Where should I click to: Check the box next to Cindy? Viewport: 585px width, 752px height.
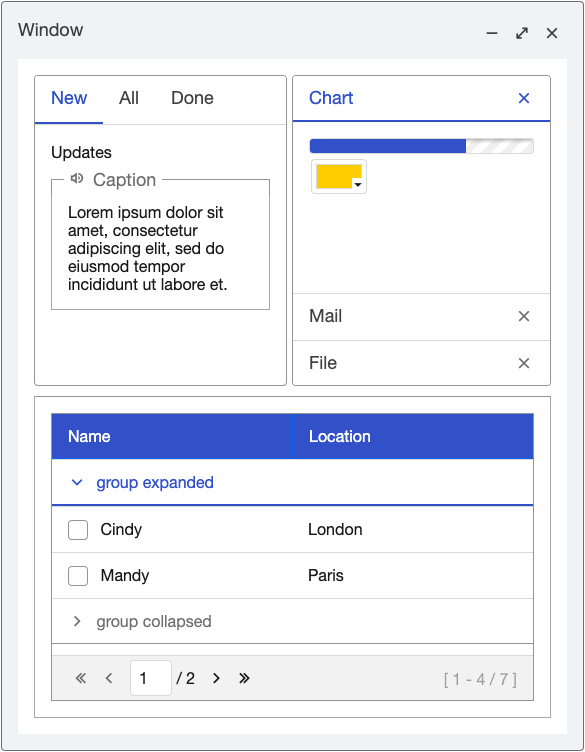click(78, 530)
